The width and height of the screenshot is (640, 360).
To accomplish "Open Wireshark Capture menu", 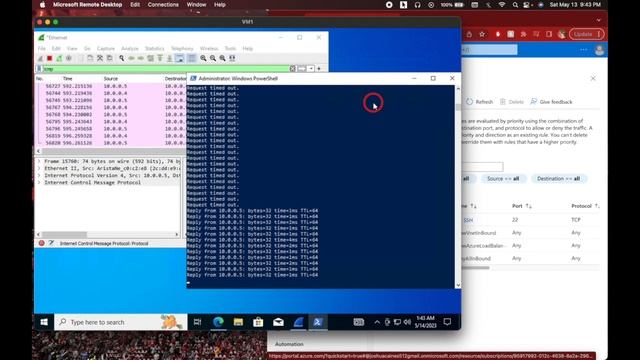I will click(x=106, y=49).
